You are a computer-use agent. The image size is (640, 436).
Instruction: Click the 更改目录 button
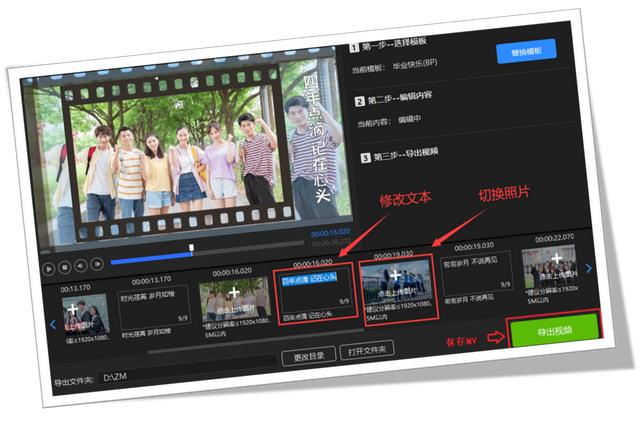coord(301,357)
